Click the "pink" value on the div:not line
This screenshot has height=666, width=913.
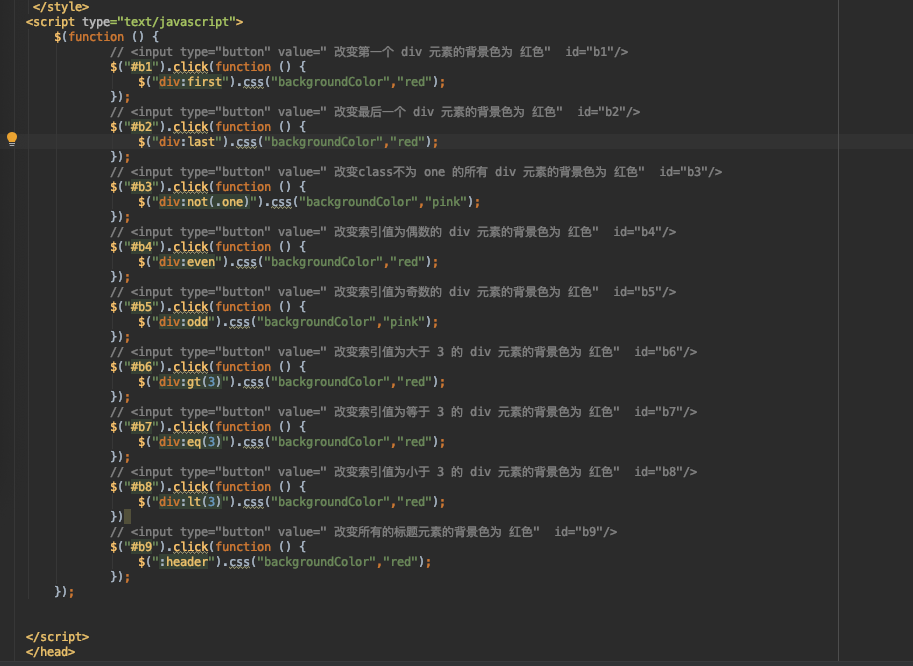(x=446, y=202)
